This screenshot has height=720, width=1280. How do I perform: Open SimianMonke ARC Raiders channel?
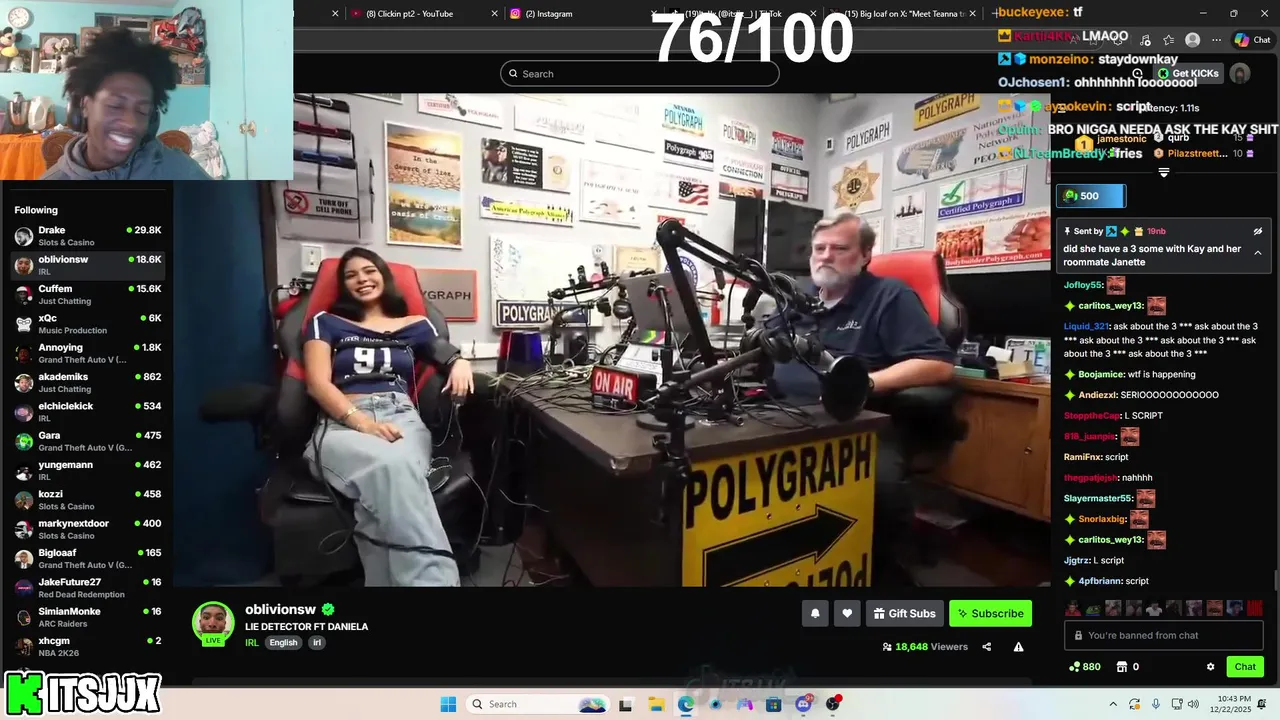click(88, 617)
